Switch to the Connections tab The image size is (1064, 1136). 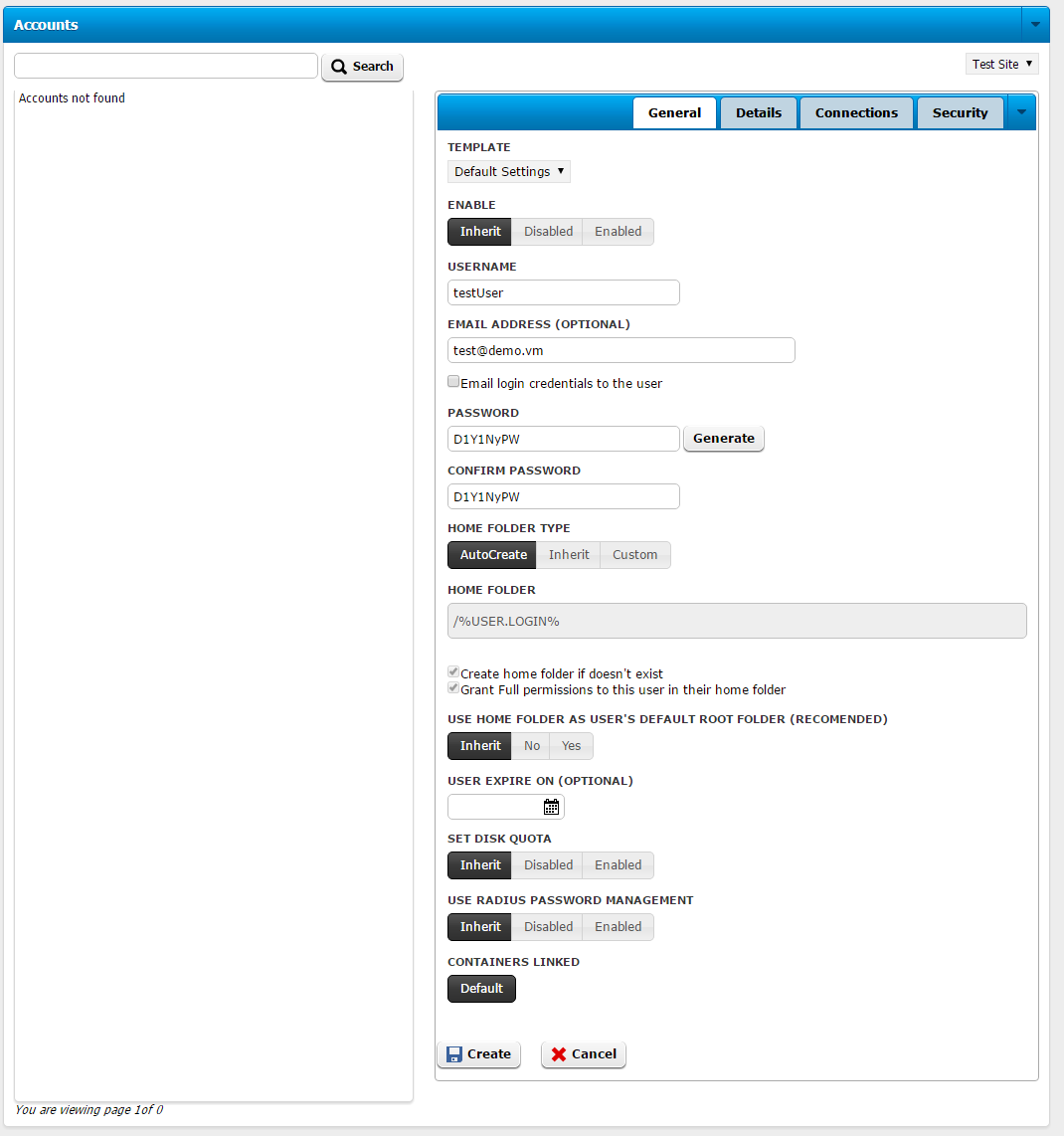click(856, 112)
